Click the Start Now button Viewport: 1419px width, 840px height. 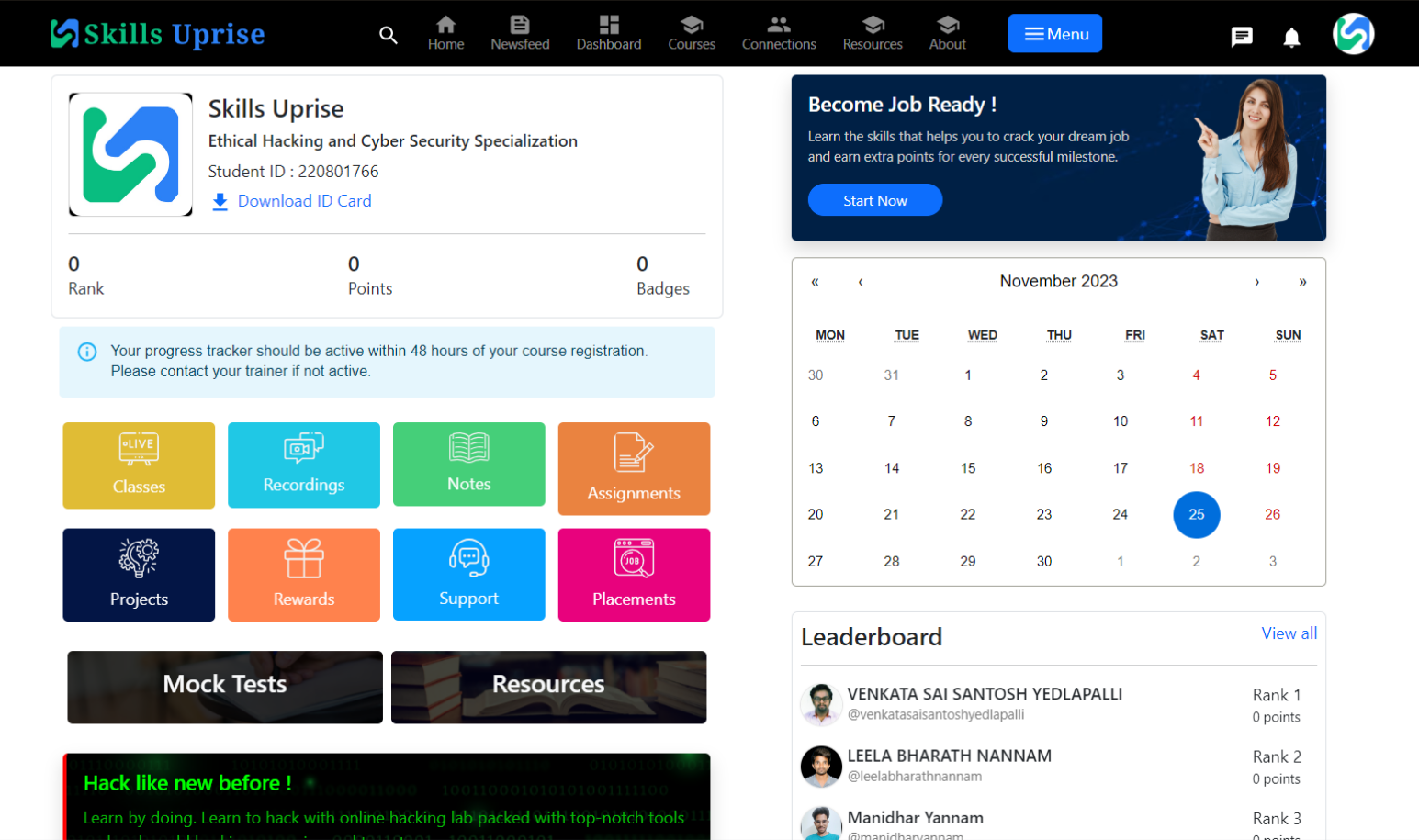click(x=874, y=200)
